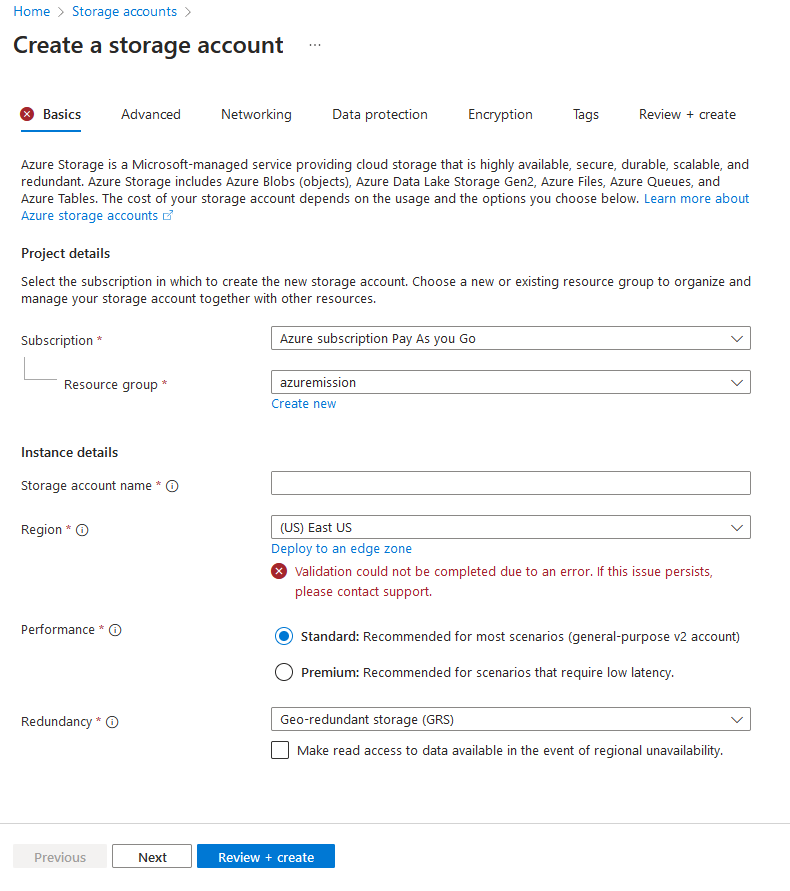Click the Previous button
This screenshot has width=790, height=891.
click(60, 856)
